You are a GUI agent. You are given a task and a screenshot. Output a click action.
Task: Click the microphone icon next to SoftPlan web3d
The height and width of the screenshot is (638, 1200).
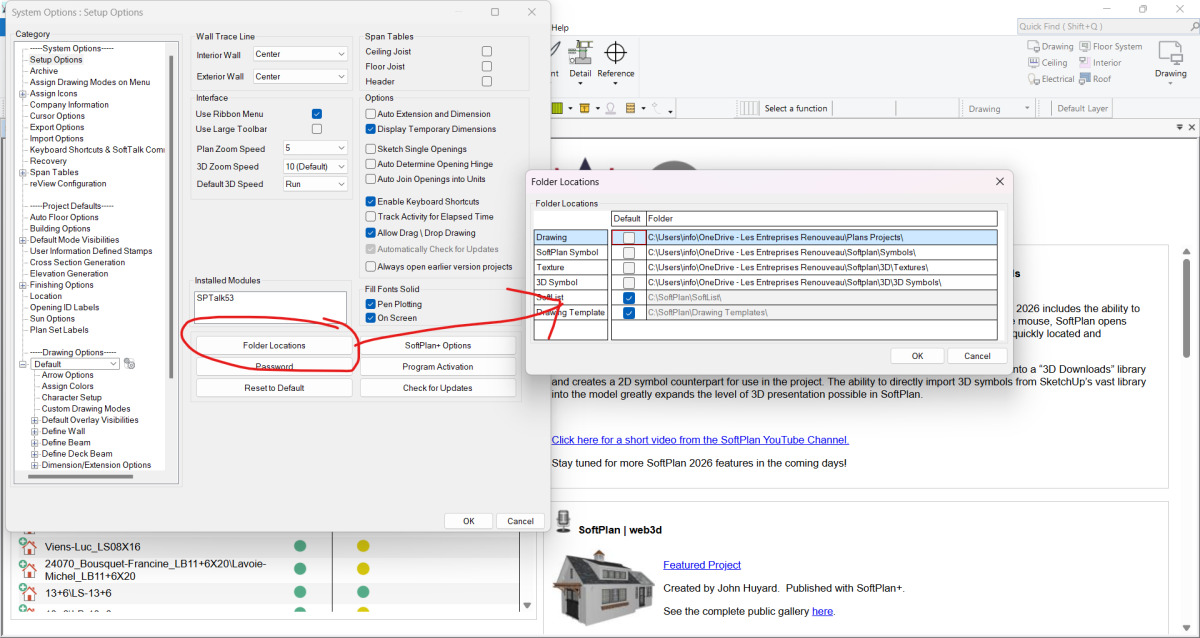(x=562, y=521)
